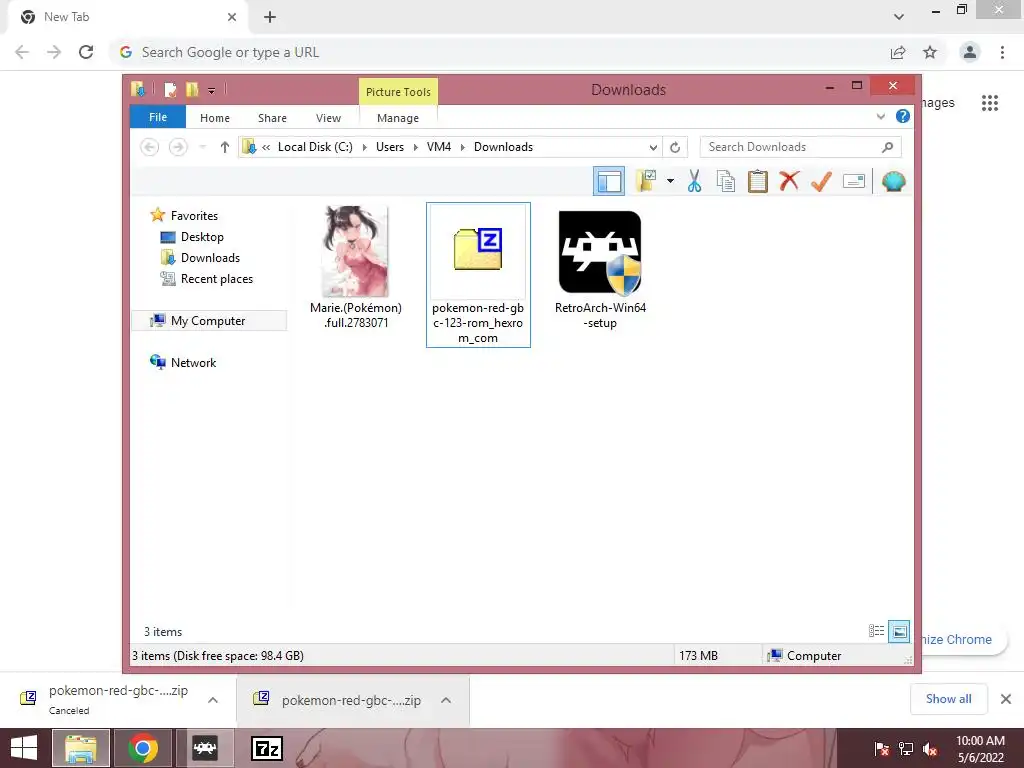Click the Paste clipboard icon
The width and height of the screenshot is (1024, 768).
[758, 181]
